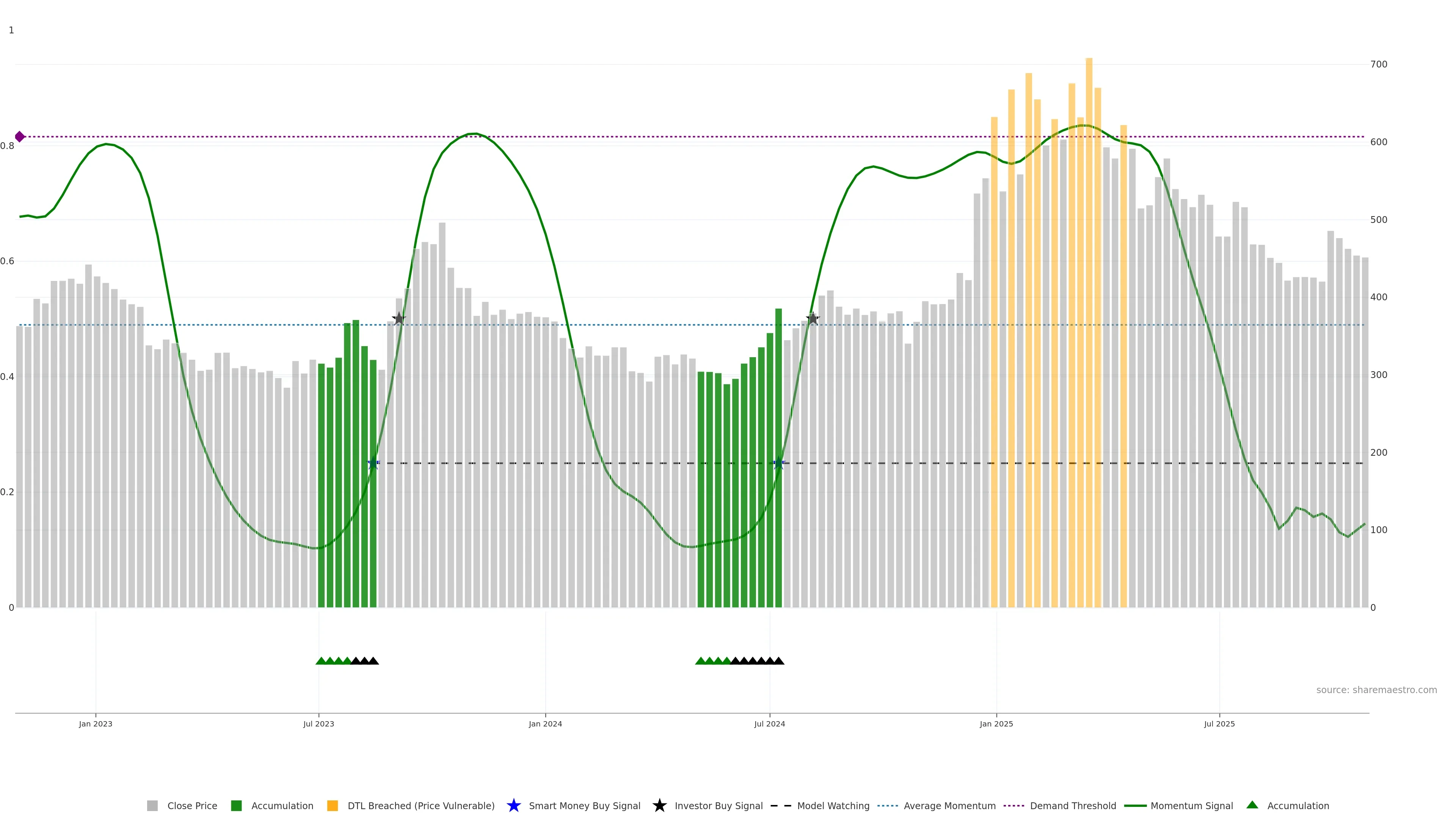This screenshot has height=819, width=1456.
Task: Click the Jul 2025 axis label
Action: pyautogui.click(x=1219, y=724)
